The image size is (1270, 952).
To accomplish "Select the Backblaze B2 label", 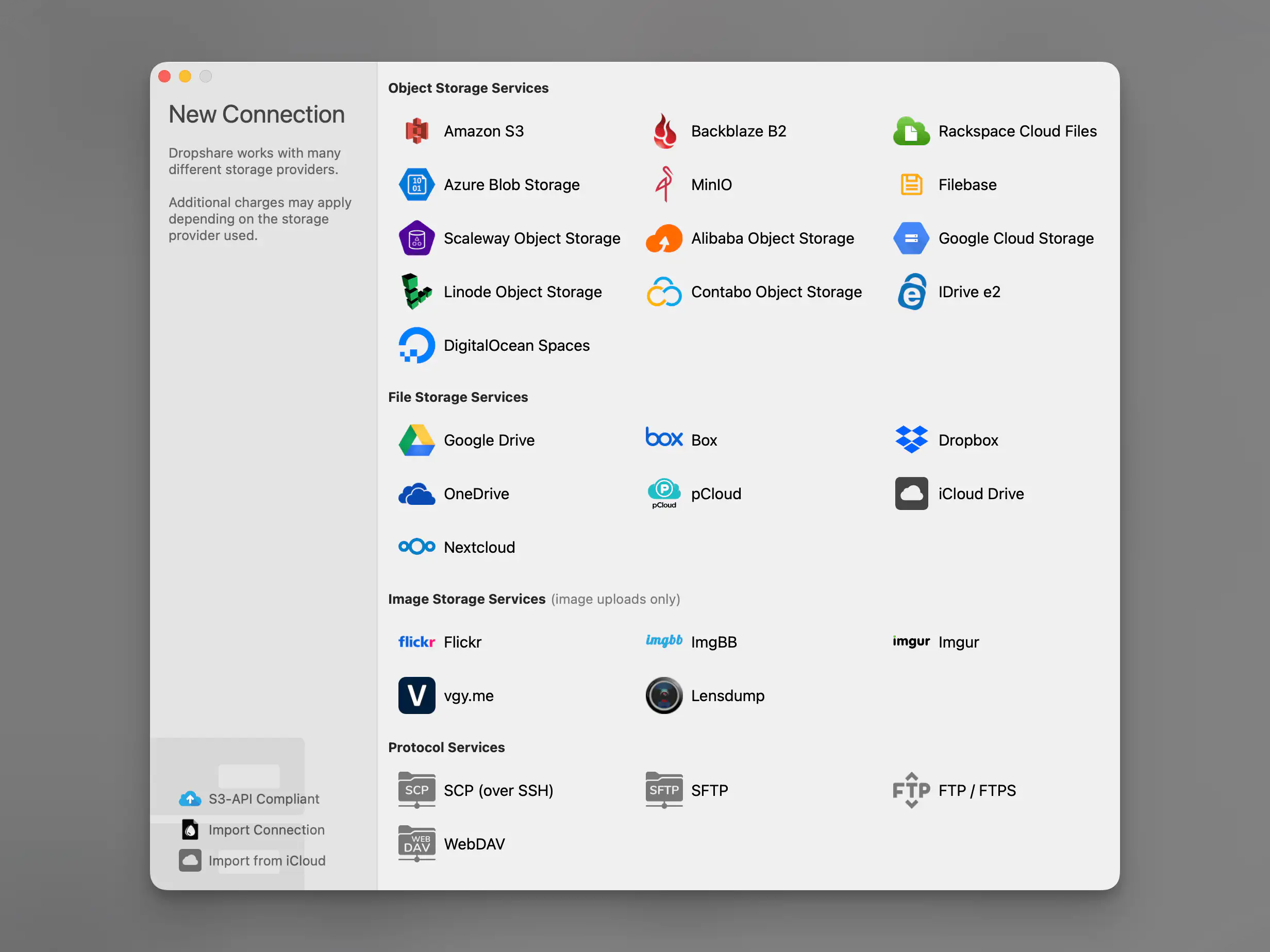I will [739, 131].
